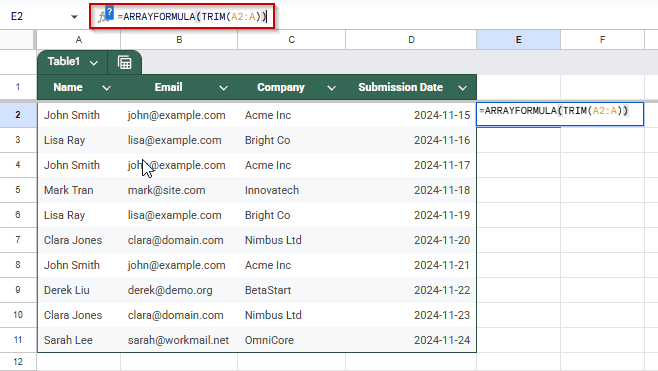Select column E header
This screenshot has height=371, width=658.
pos(518,40)
